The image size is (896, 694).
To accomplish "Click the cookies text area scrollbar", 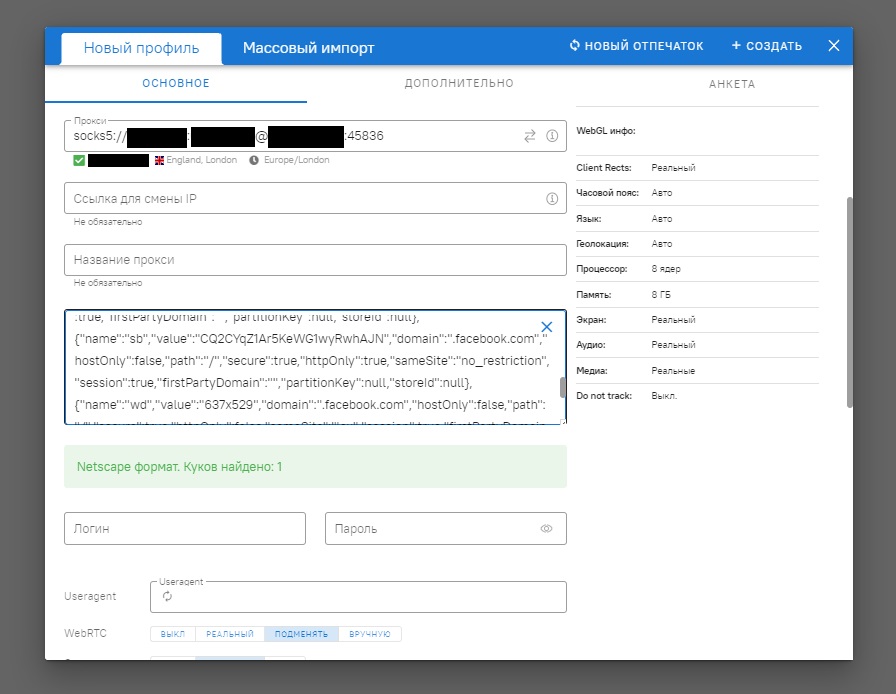I will click(563, 388).
